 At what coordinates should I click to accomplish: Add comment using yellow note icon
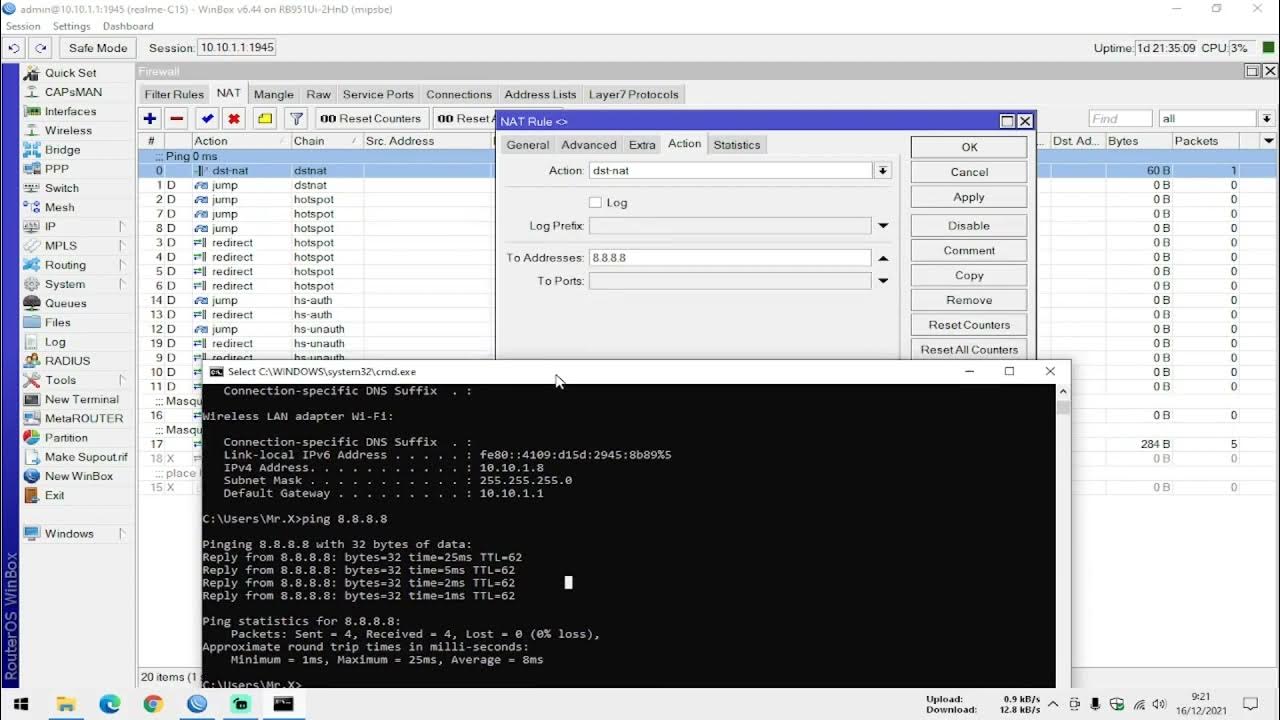click(265, 118)
